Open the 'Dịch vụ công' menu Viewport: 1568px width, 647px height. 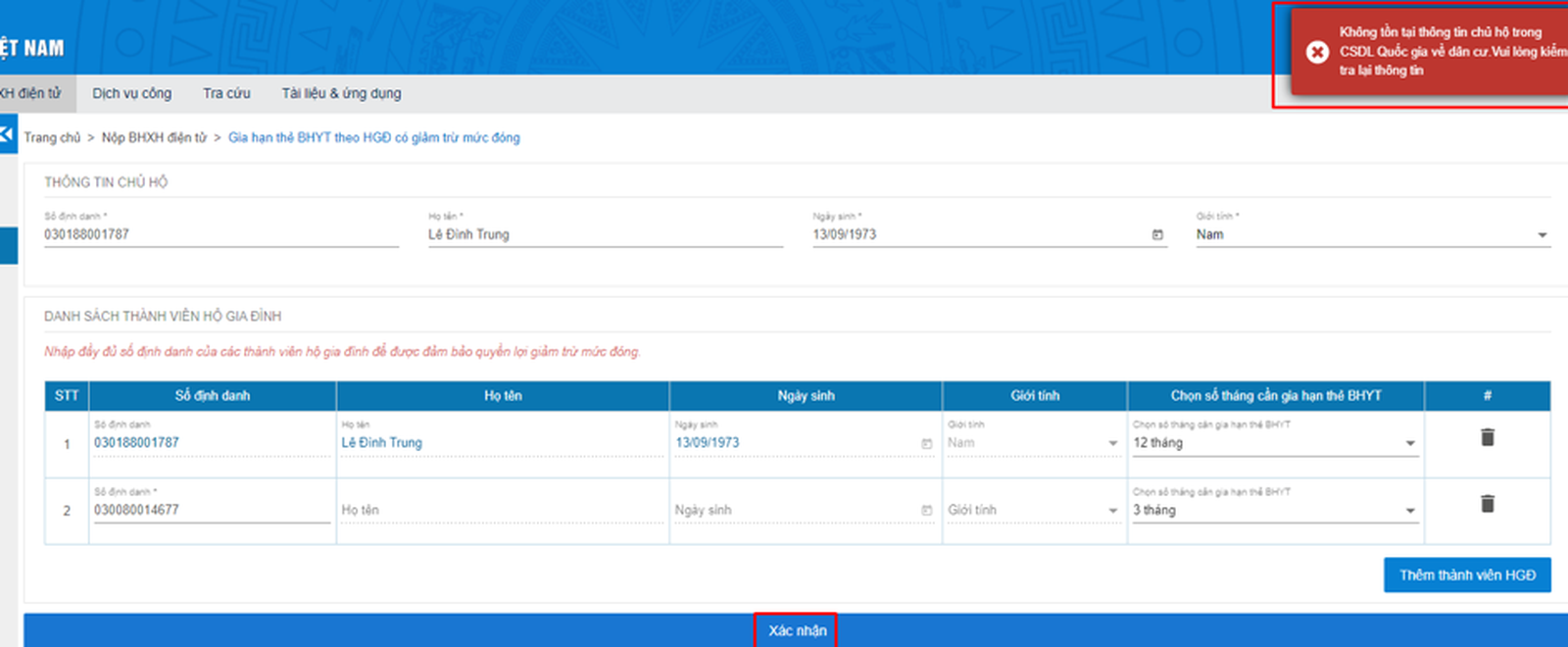coord(131,93)
